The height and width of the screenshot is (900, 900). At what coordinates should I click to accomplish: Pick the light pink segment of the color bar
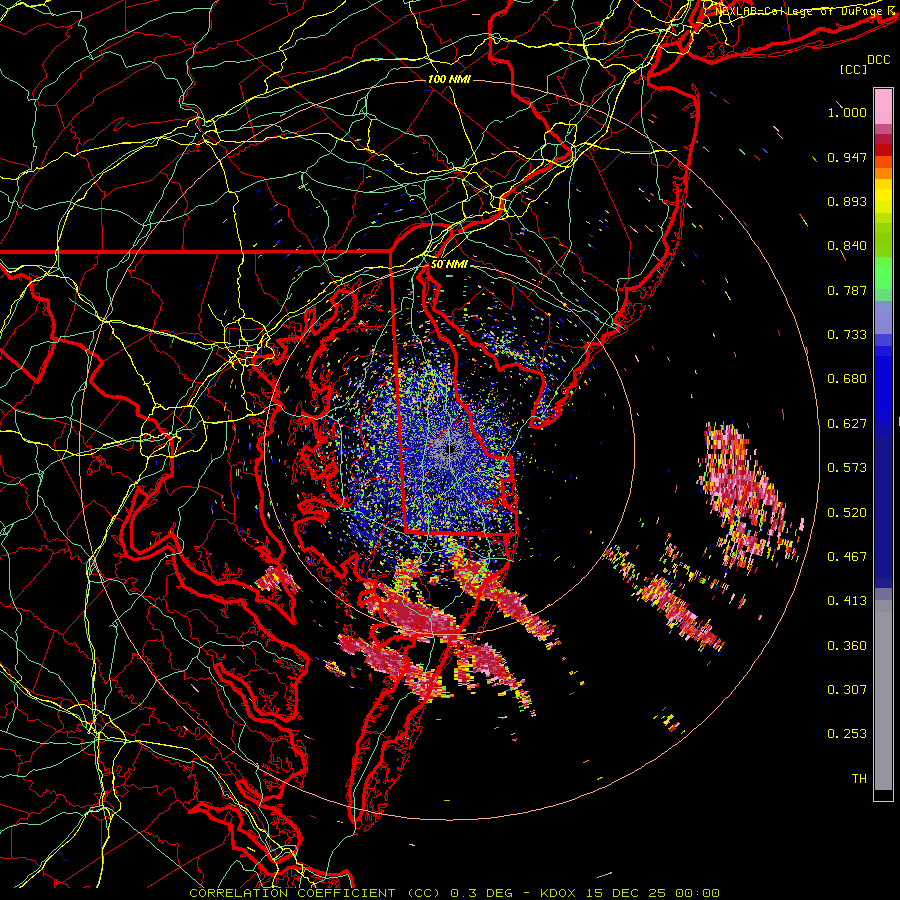coord(883,106)
